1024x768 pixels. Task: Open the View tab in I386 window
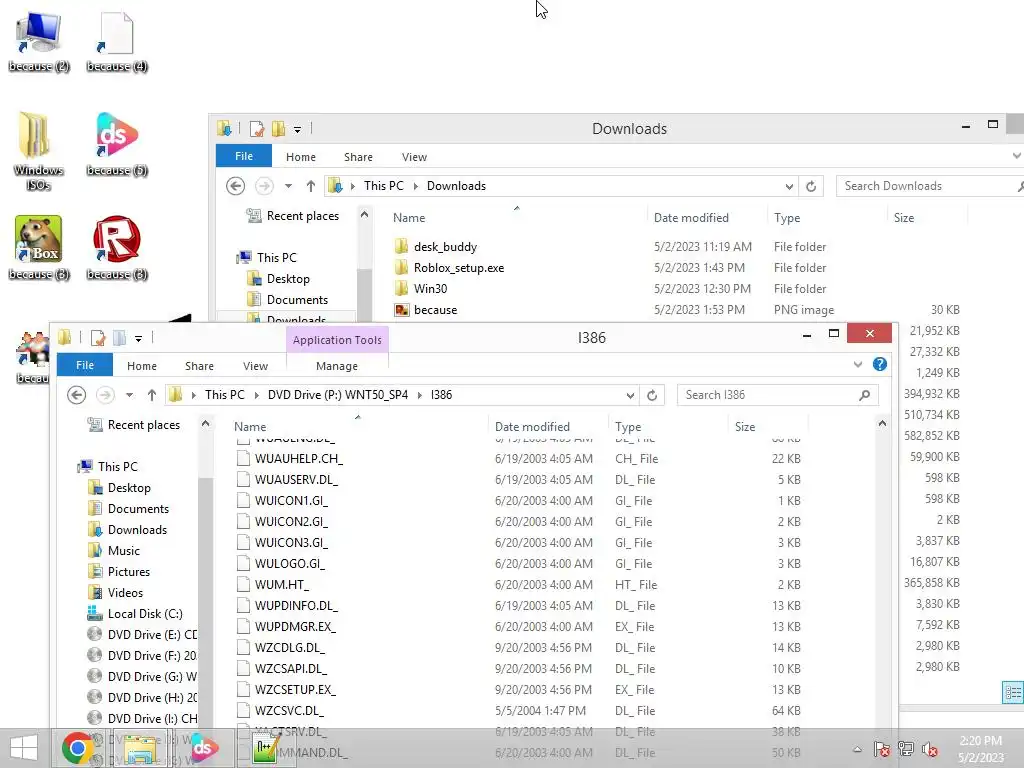255,366
